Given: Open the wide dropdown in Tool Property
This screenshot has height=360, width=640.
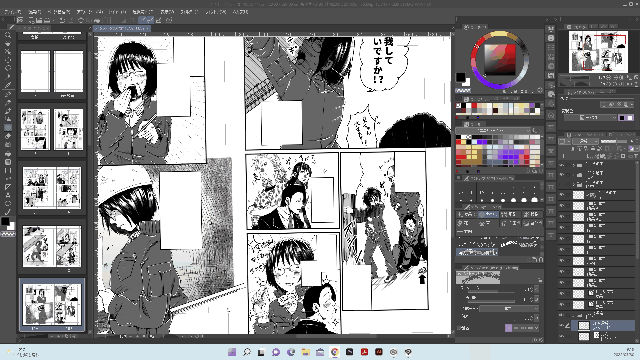Looking at the screenshot, I should coord(508,309).
